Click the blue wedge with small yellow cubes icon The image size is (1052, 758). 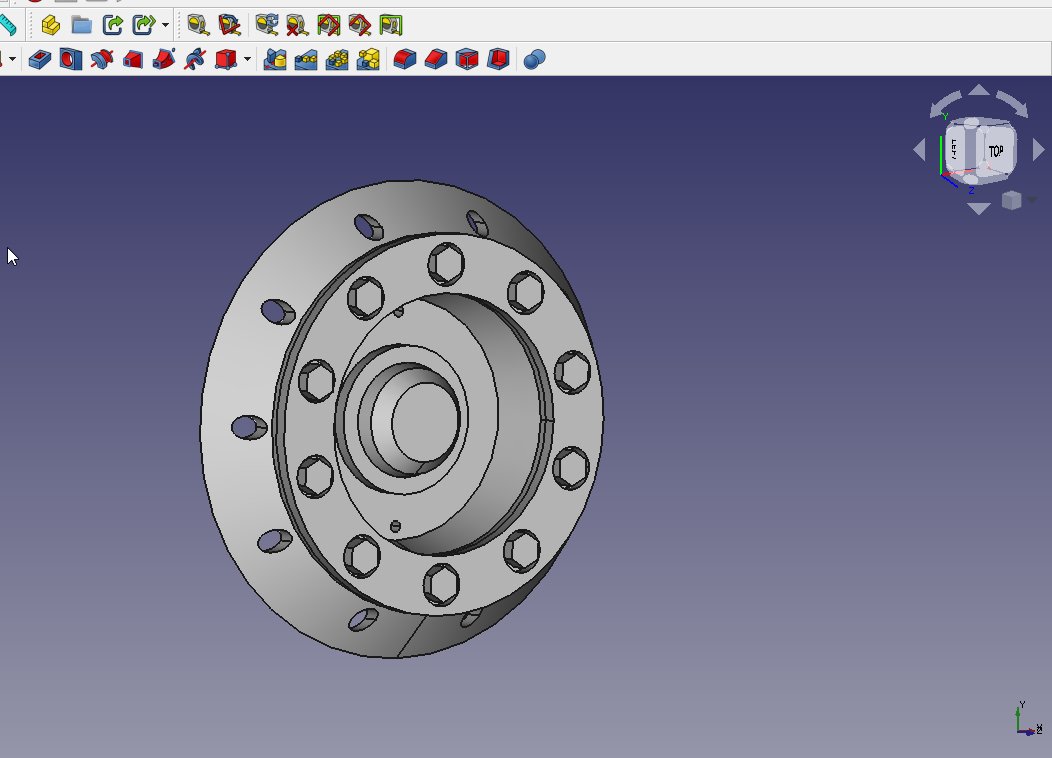click(x=306, y=60)
